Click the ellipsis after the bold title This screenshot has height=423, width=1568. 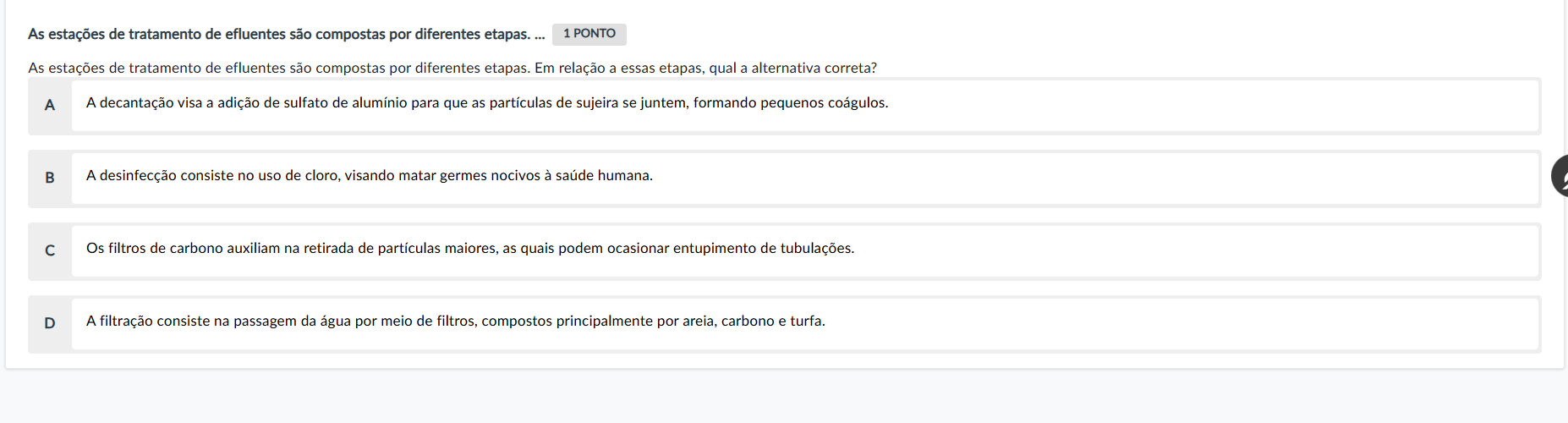[540, 35]
